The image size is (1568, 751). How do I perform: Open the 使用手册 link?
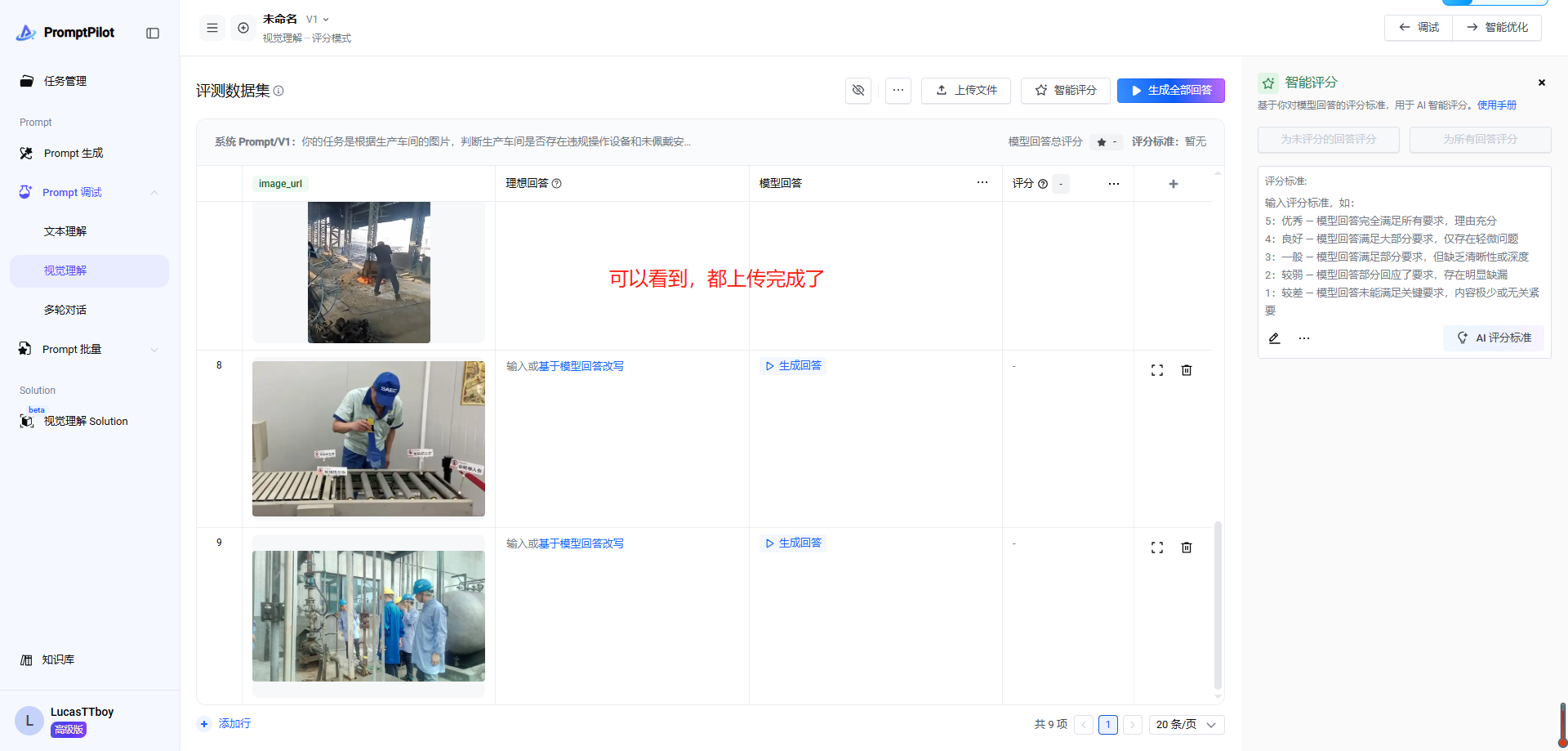1496,105
